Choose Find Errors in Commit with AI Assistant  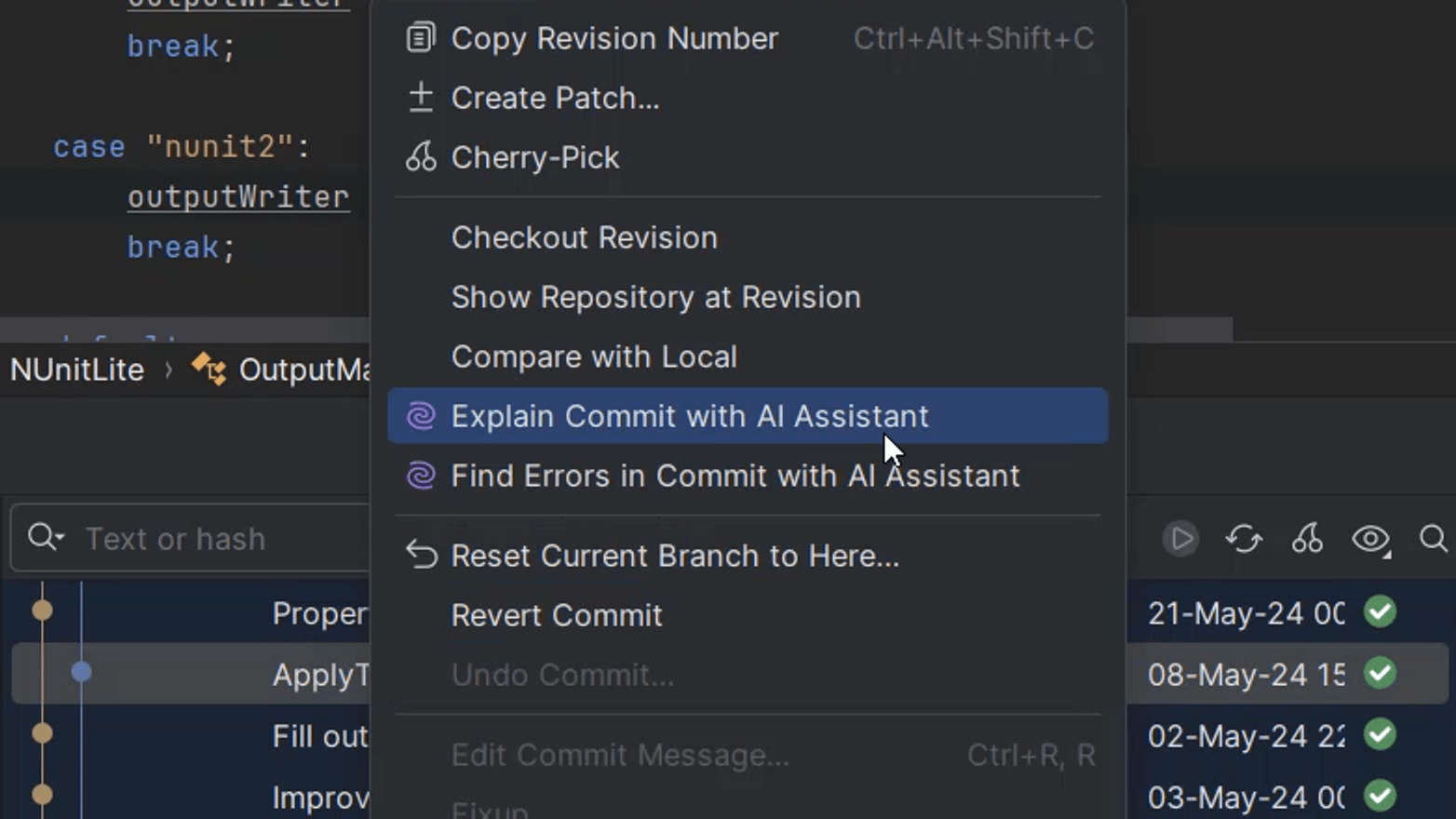[735, 476]
